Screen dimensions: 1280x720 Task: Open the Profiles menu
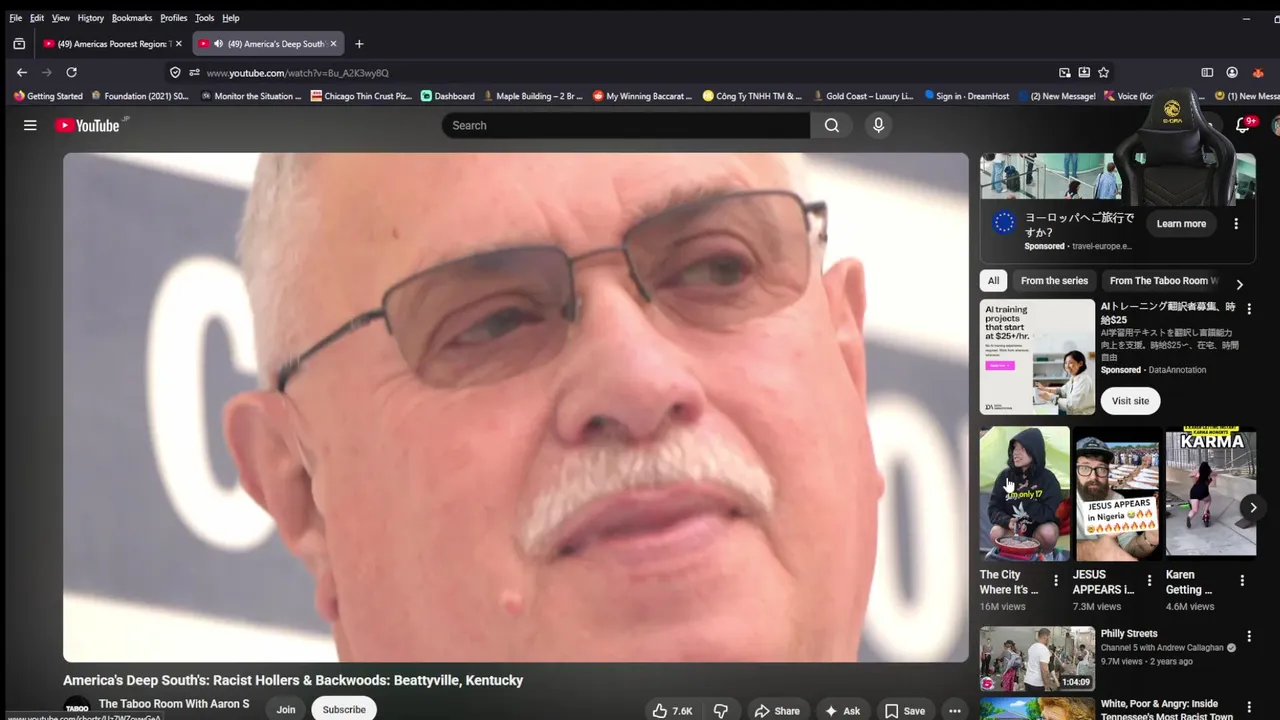pyautogui.click(x=174, y=18)
